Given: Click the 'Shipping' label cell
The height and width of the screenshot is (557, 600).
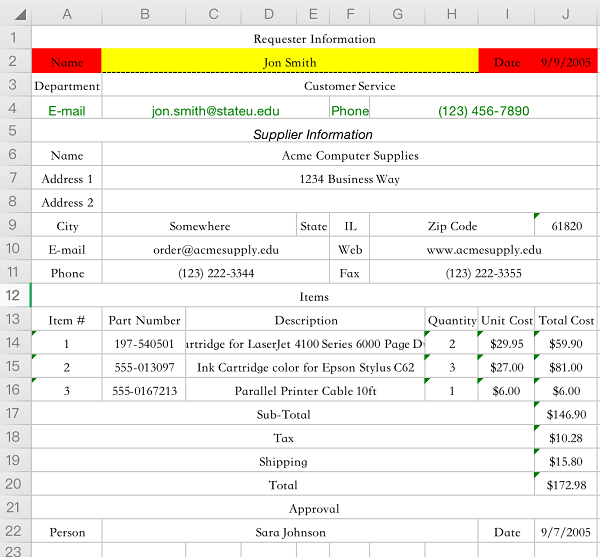Looking at the screenshot, I should (x=283, y=461).
